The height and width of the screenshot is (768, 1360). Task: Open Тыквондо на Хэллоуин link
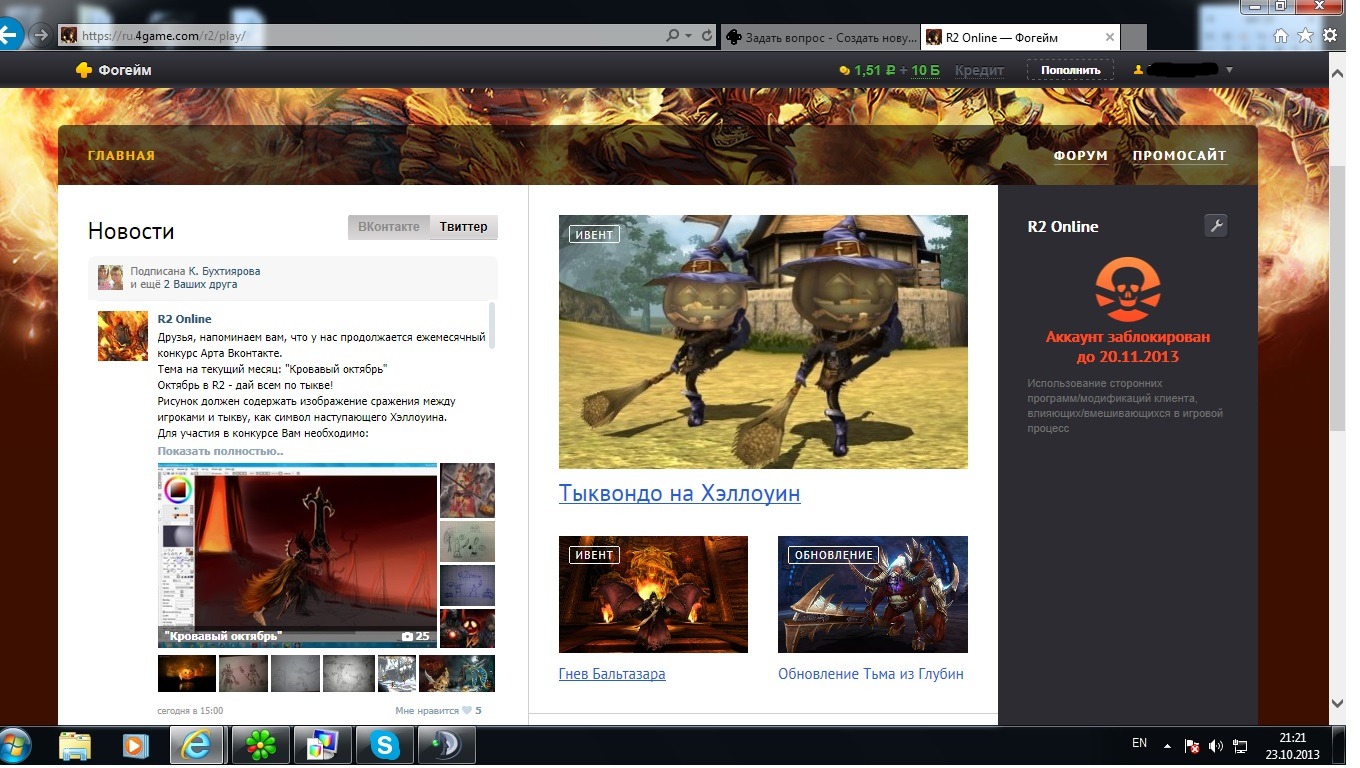tap(679, 493)
